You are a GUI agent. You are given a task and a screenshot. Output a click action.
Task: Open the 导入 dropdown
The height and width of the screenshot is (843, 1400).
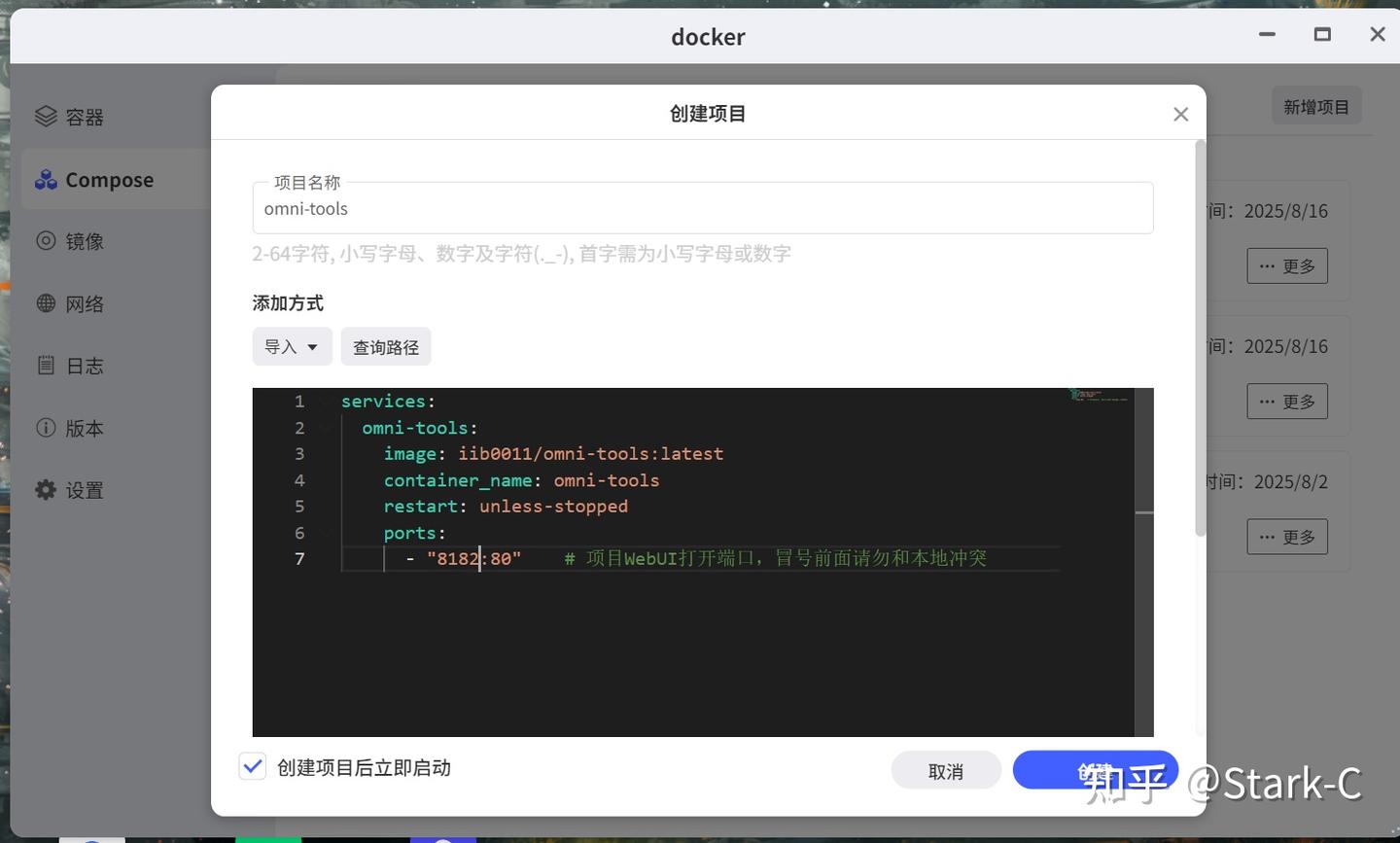[x=292, y=346]
